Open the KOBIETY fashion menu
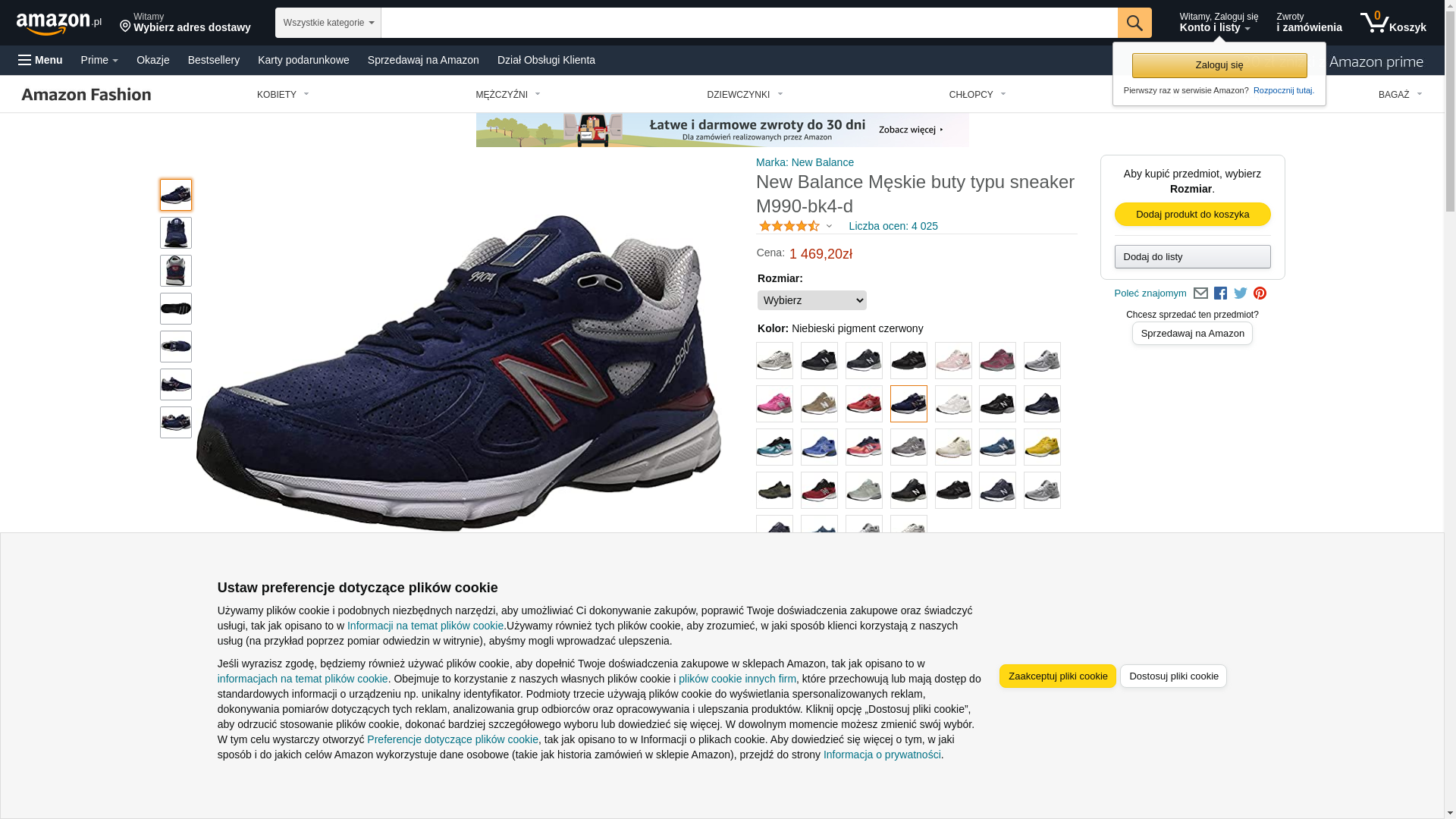This screenshot has width=1456, height=819. 283,95
